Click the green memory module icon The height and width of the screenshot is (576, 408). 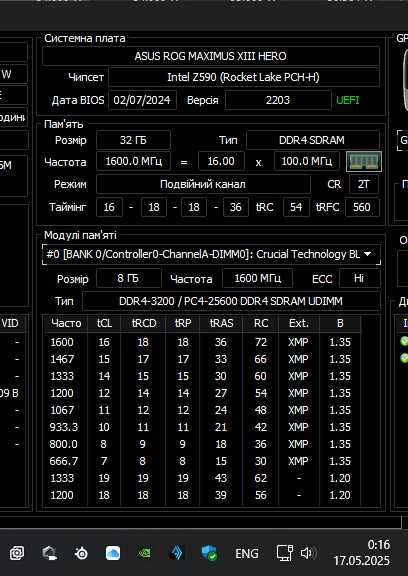click(364, 162)
